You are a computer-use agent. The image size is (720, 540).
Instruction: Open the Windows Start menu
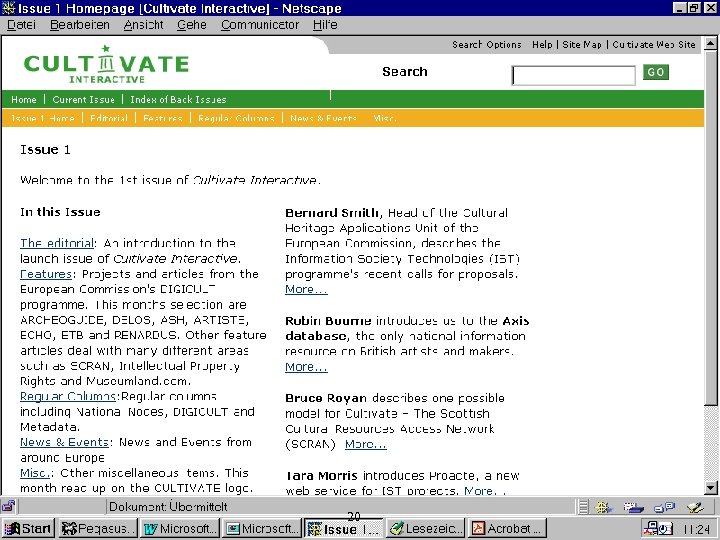(x=28, y=529)
